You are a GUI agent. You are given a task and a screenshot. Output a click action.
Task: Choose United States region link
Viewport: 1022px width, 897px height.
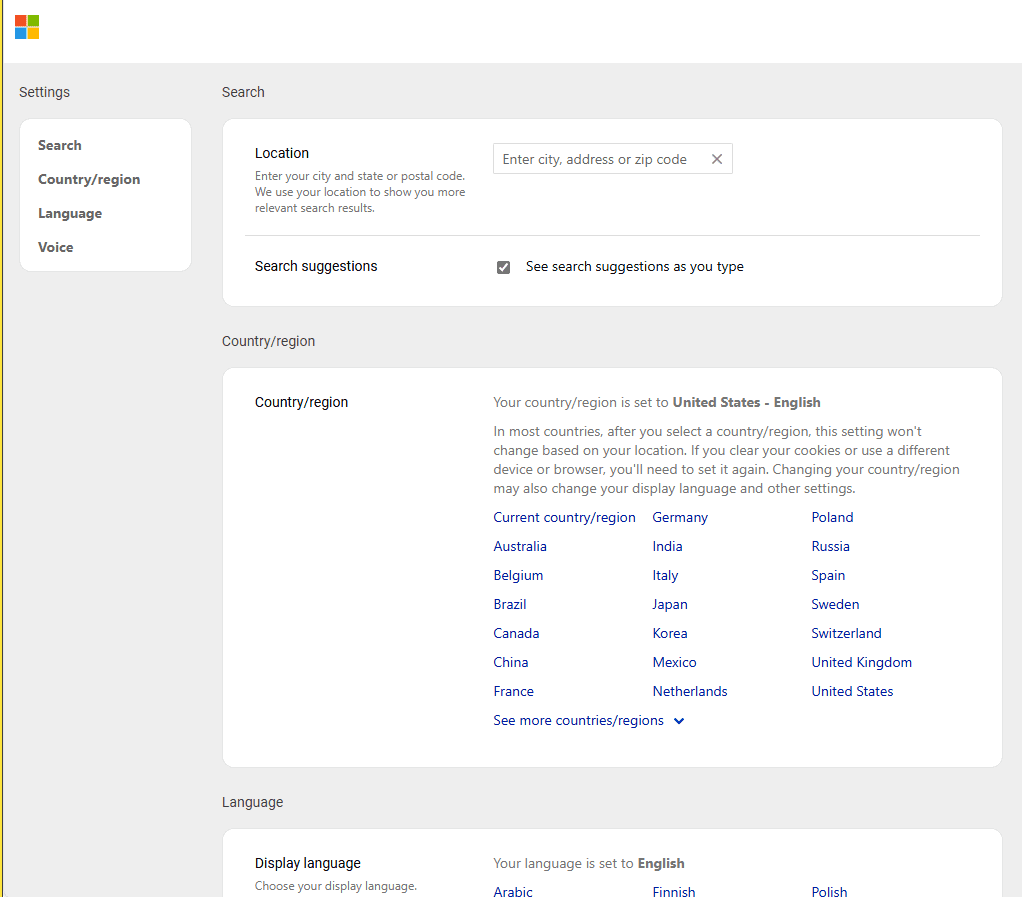click(x=853, y=691)
